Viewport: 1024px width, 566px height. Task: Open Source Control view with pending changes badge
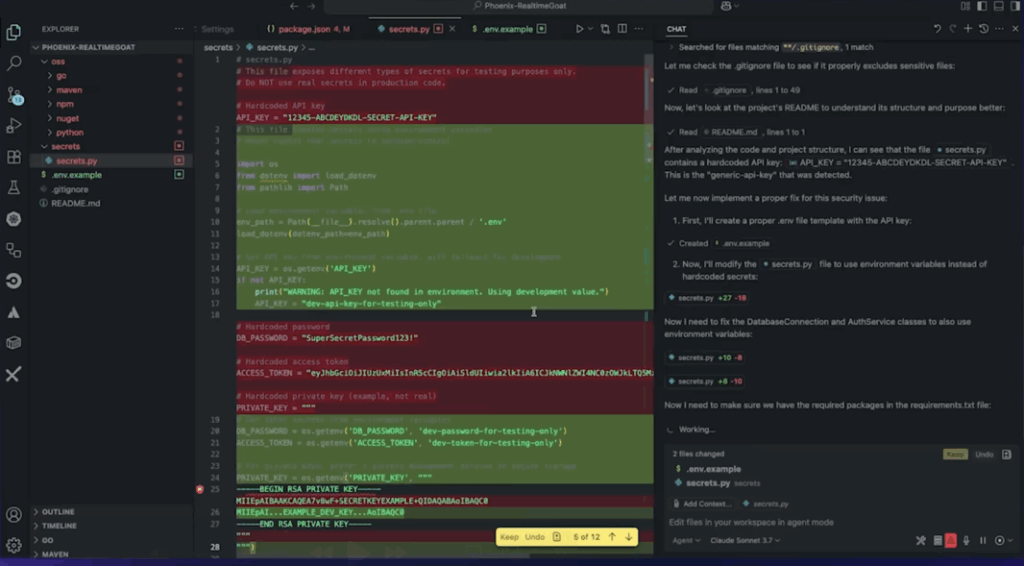point(14,95)
